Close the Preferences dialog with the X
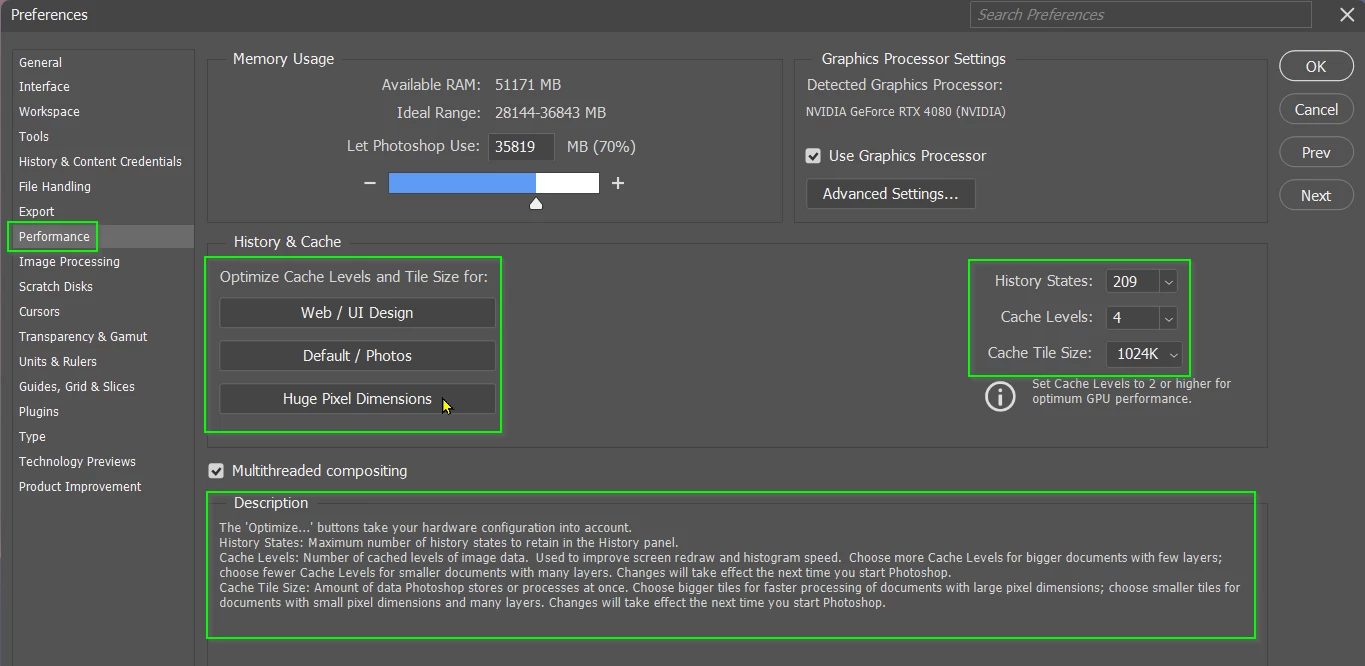This screenshot has width=1365, height=666. 1347,14
